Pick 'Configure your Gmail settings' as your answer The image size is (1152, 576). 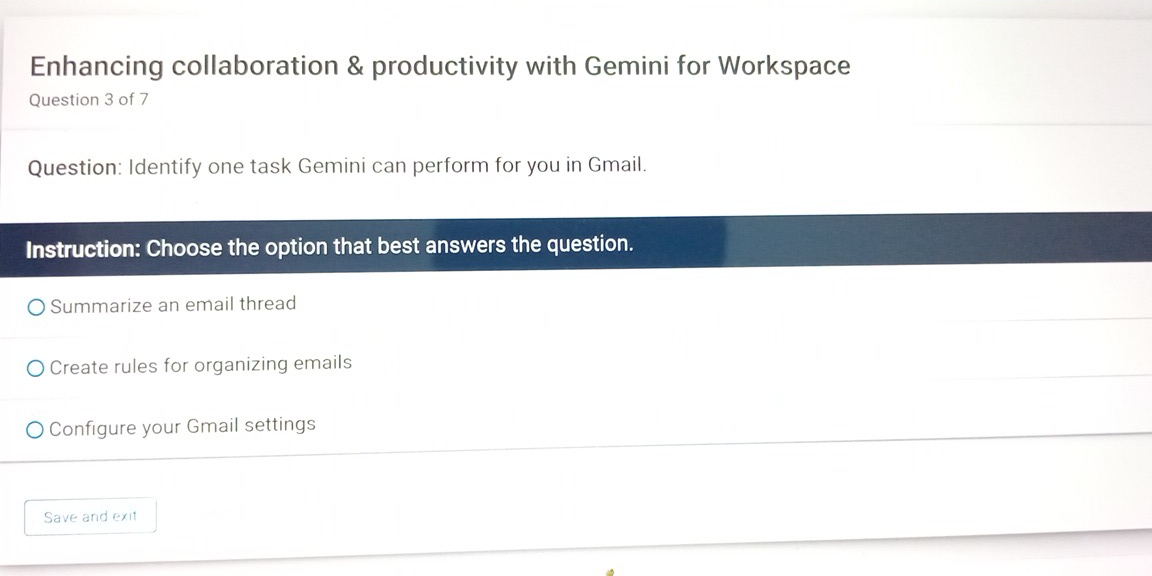[184, 426]
